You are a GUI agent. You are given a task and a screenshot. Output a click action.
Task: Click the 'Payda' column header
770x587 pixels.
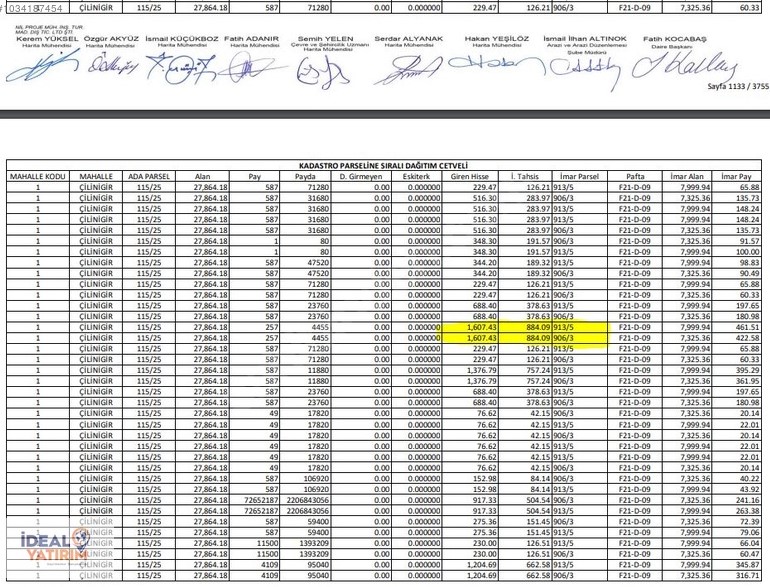(x=305, y=176)
